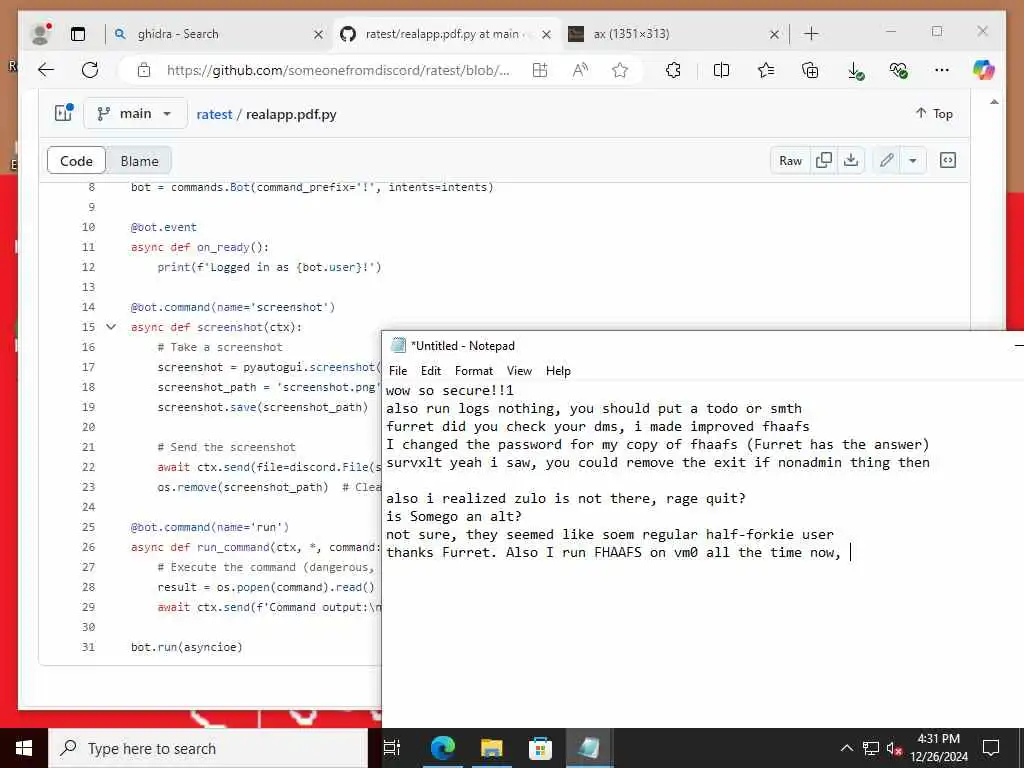Expand GitHub file tree panel icon
1024x768 pixels.
[x=64, y=113]
